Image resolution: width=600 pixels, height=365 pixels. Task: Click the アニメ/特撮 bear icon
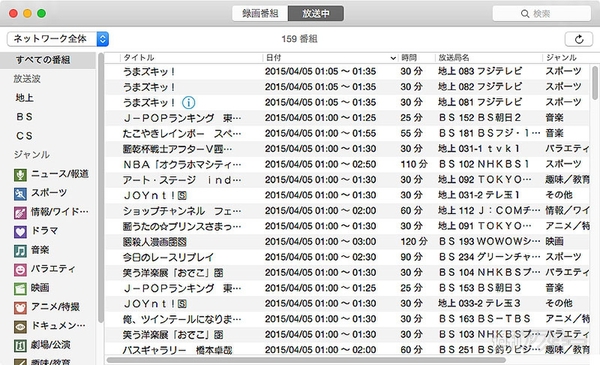20,308
